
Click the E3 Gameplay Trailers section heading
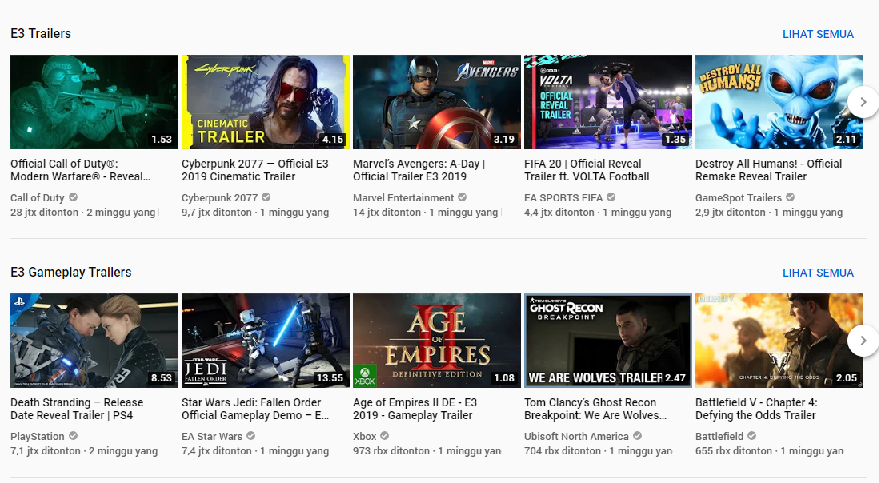pos(71,272)
